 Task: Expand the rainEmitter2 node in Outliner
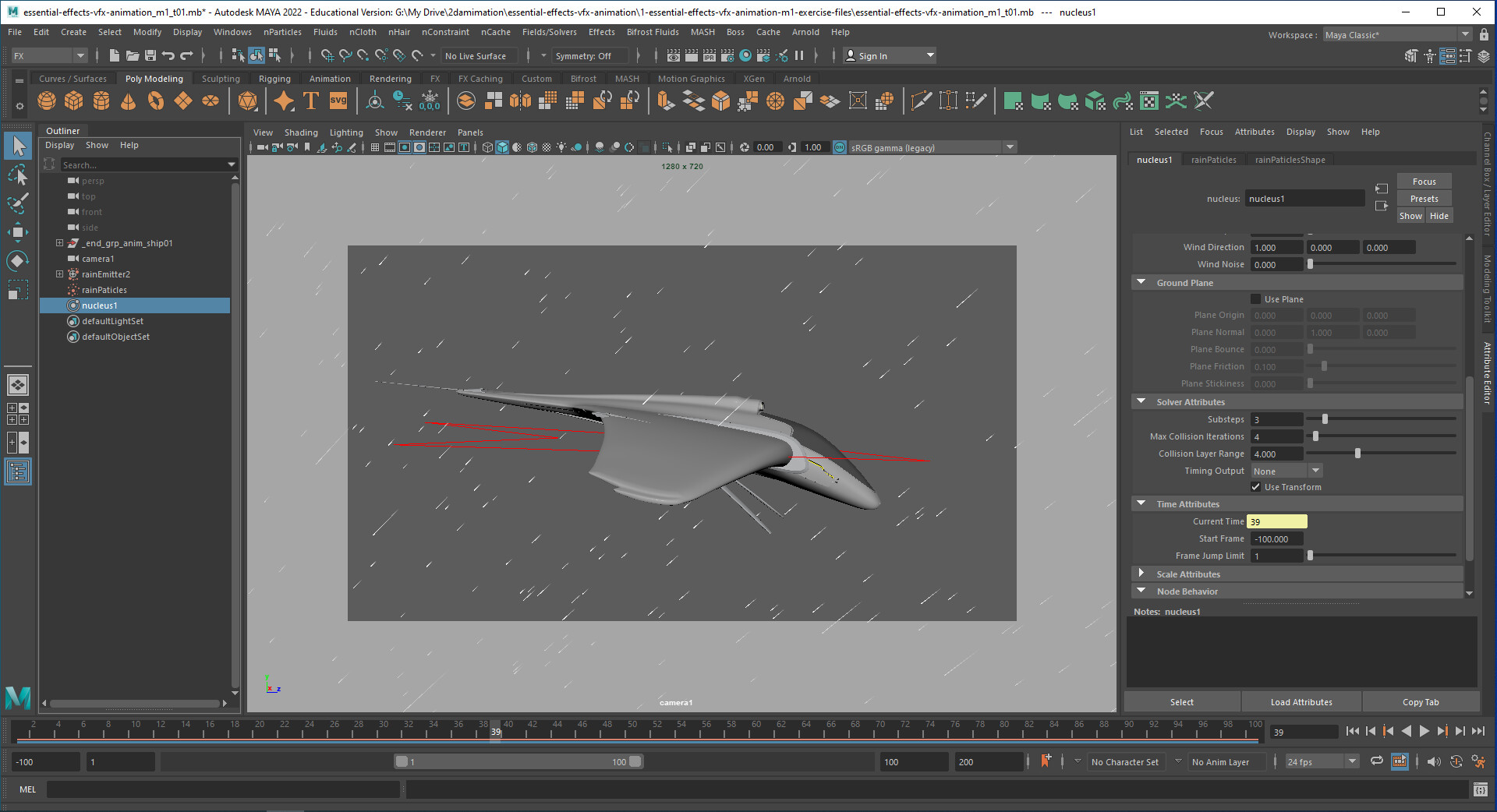[x=59, y=274]
